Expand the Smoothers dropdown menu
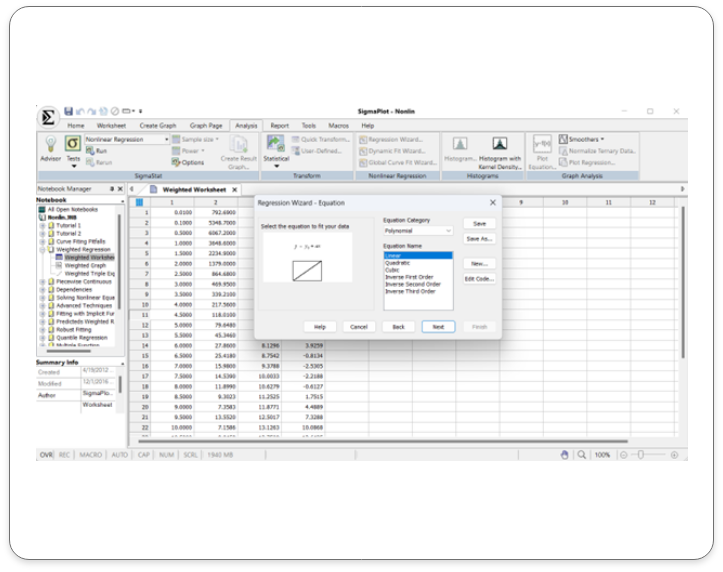The height and width of the screenshot is (572, 723). click(x=586, y=139)
